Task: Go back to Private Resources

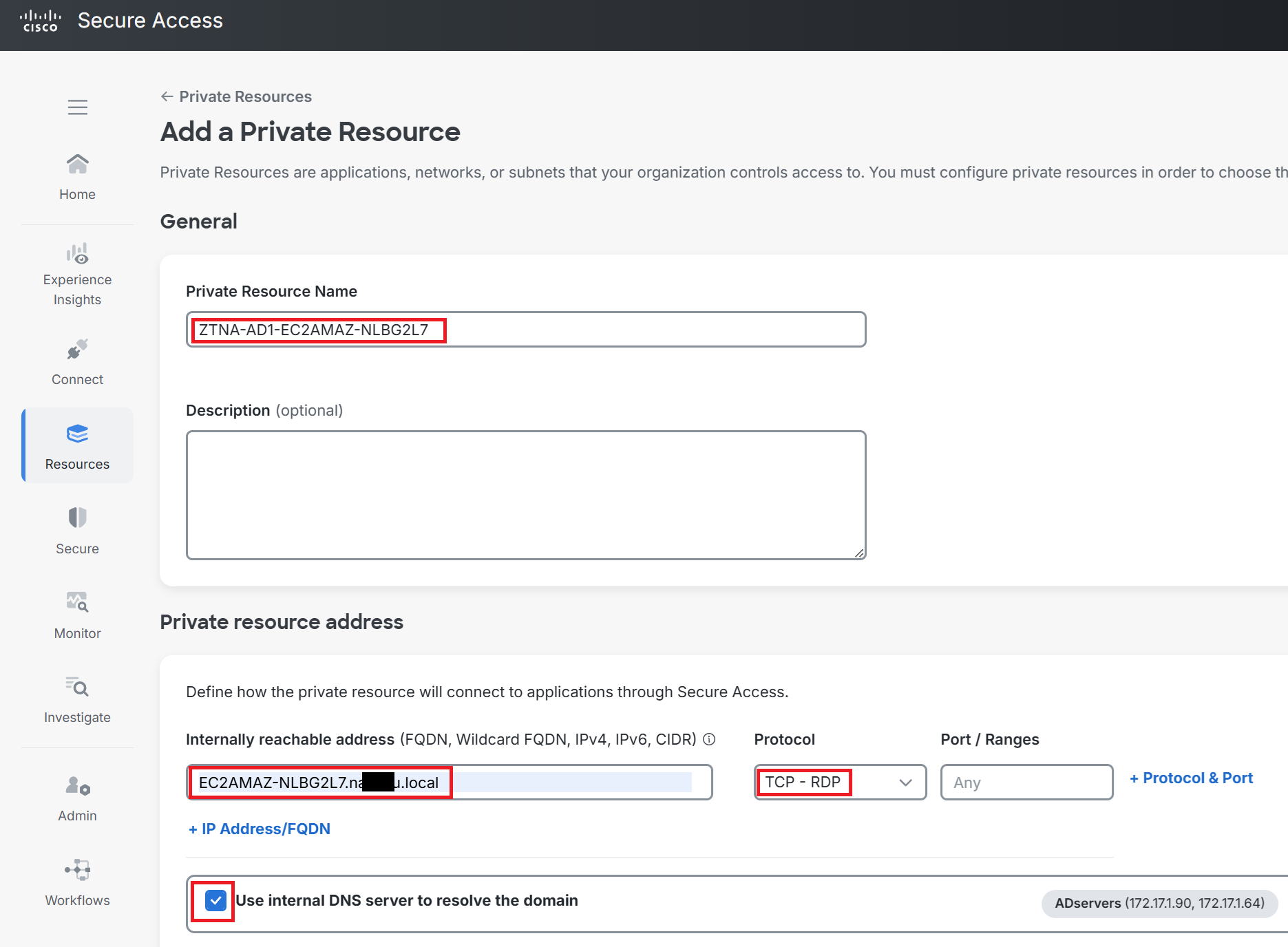Action: [236, 96]
